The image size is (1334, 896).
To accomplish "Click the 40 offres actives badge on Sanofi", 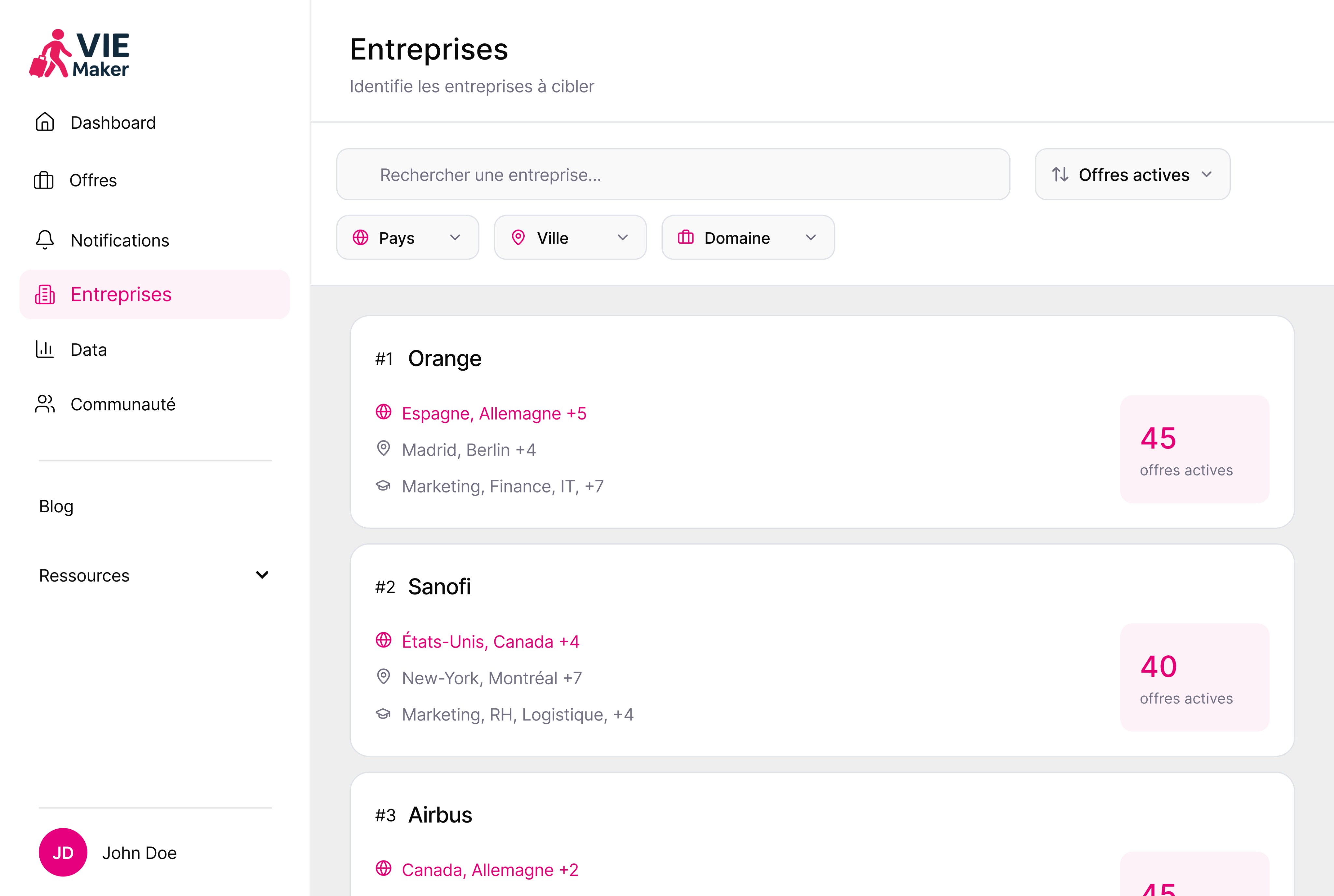I will click(1195, 677).
